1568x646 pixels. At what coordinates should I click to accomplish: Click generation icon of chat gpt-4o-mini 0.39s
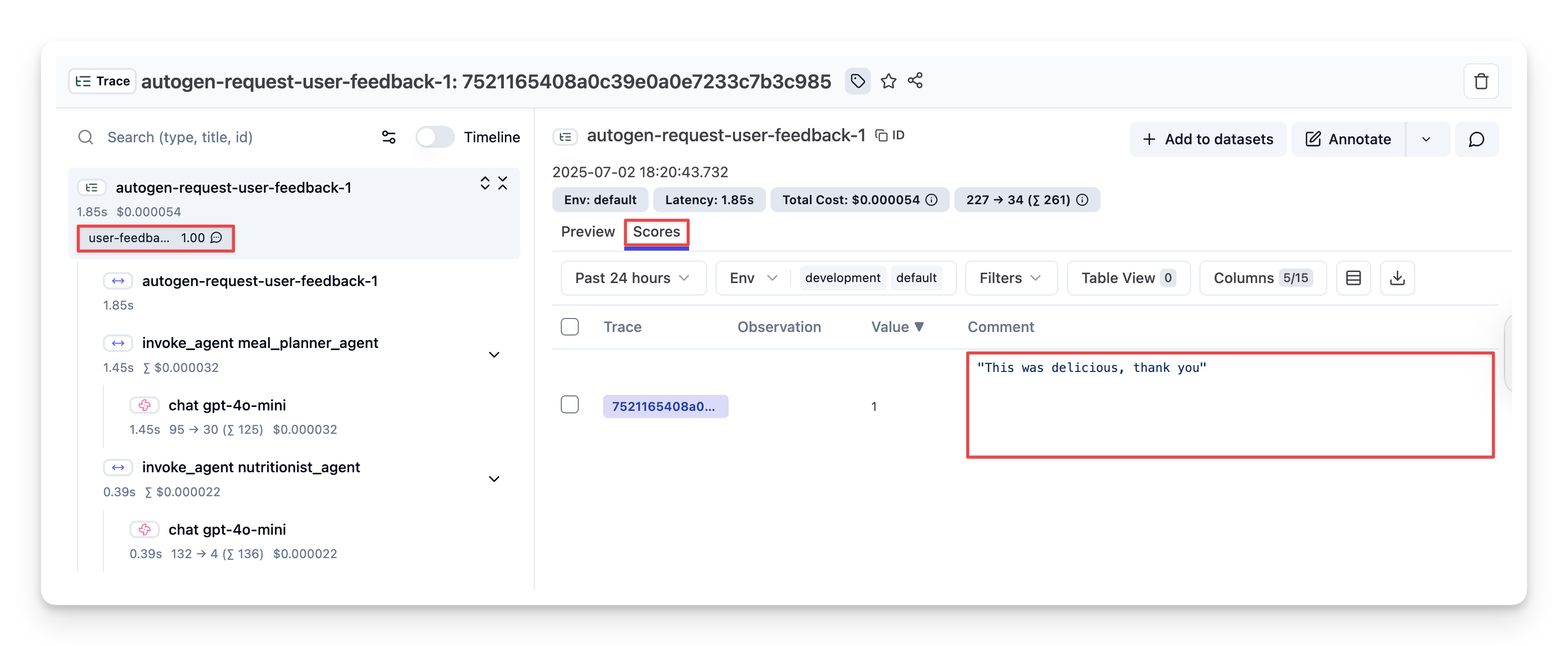coord(144,530)
